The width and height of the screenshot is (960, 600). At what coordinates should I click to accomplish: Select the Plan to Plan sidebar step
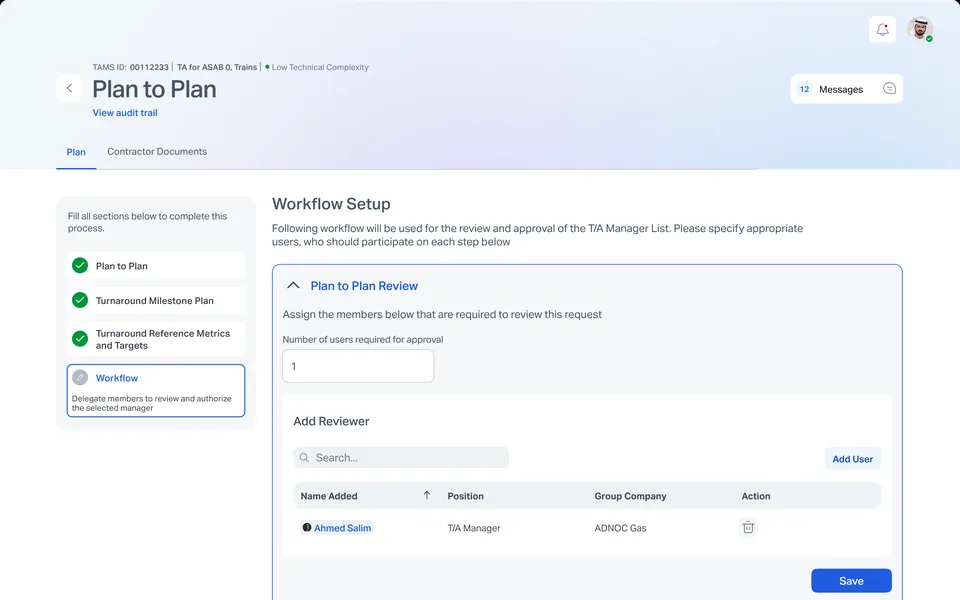pyautogui.click(x=156, y=266)
